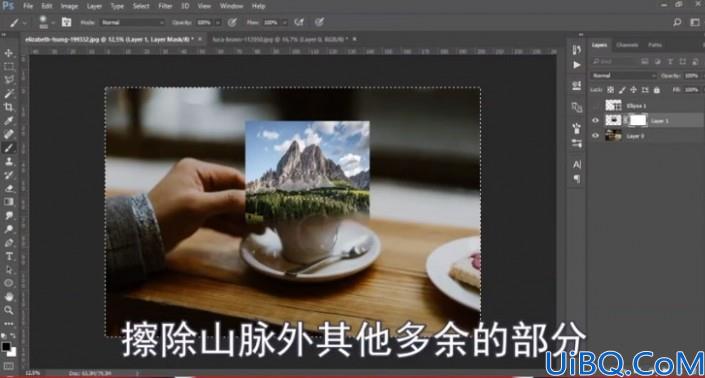The width and height of the screenshot is (705, 378).
Task: Open the Brush settings panel icon
Action: (x=577, y=129)
